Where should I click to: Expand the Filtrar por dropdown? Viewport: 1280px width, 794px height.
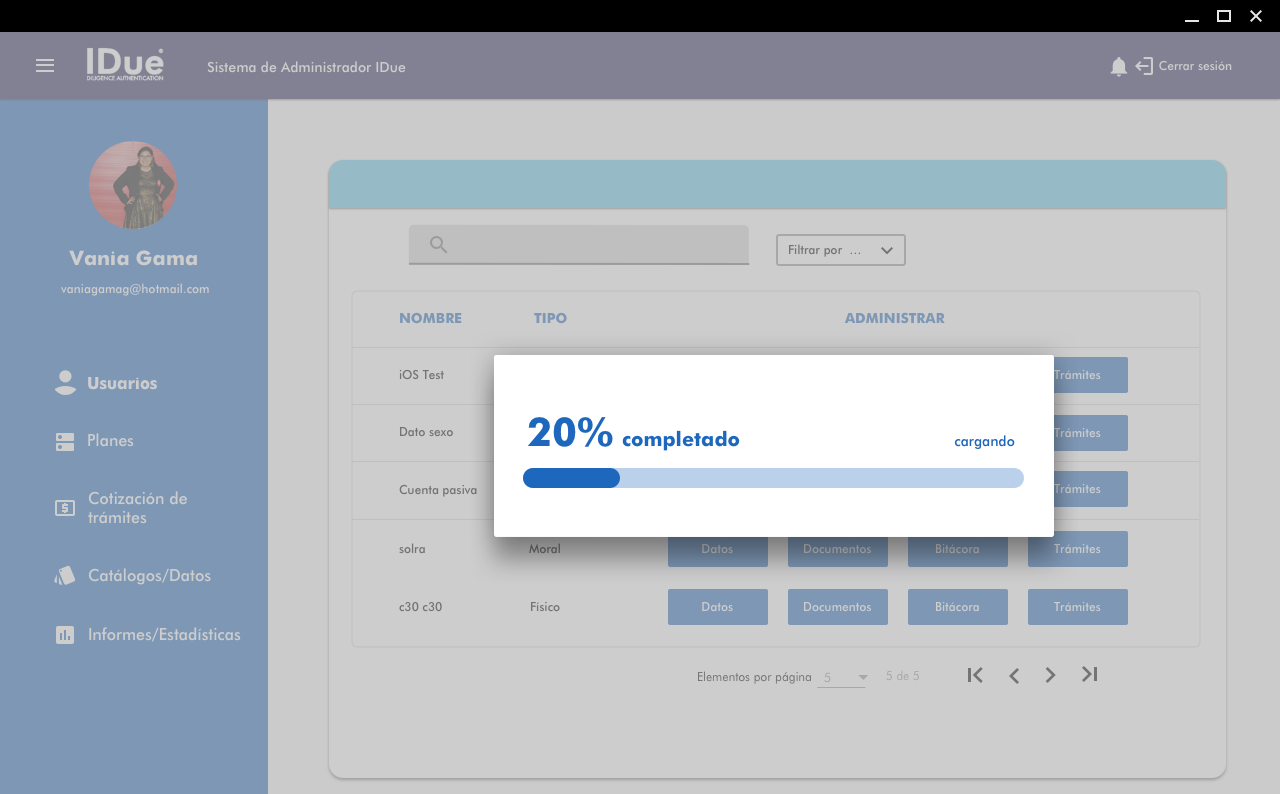coord(840,250)
